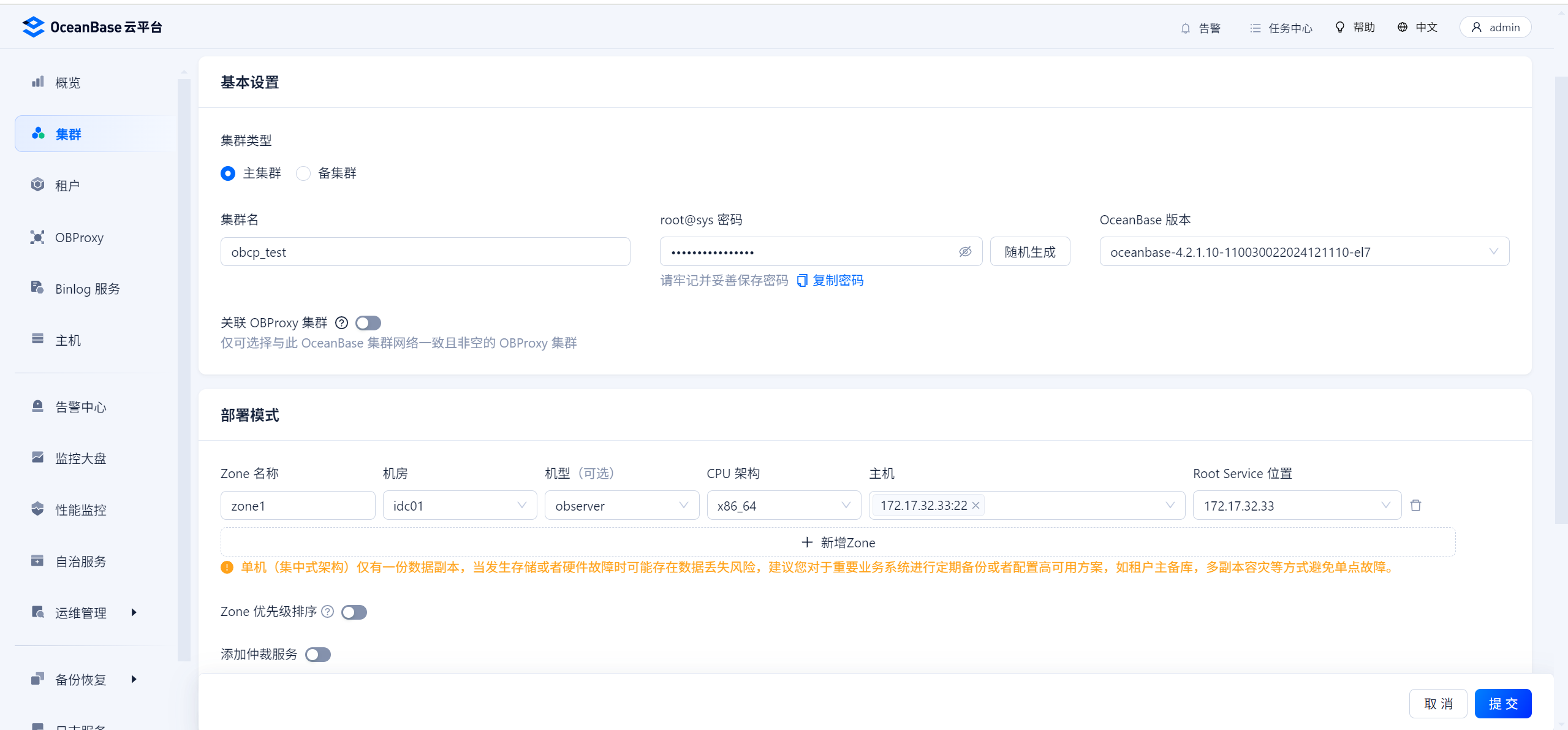Click the backup recovery icon

coord(38,679)
